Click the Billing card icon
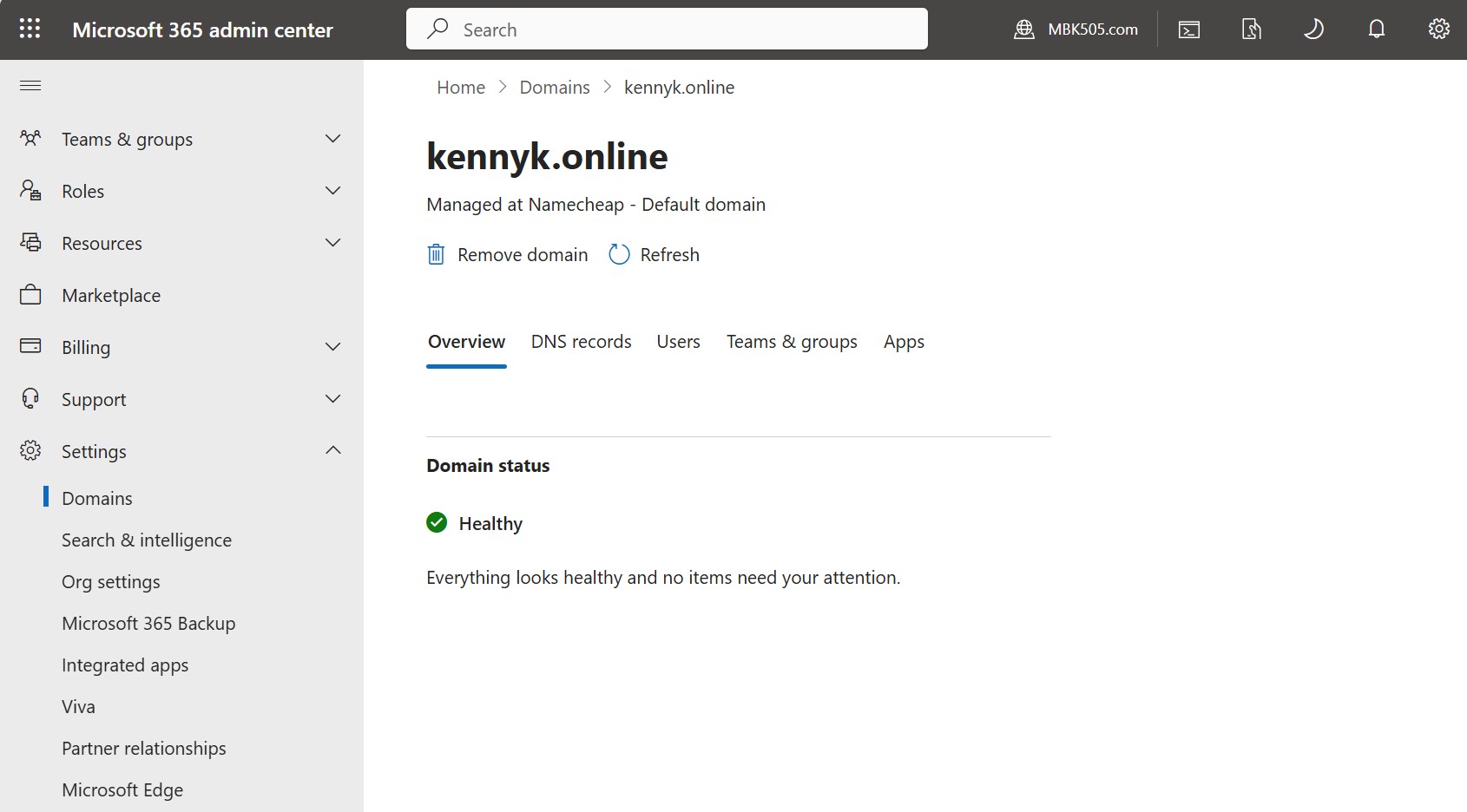Screen dimensions: 1467x812 (x=30, y=346)
